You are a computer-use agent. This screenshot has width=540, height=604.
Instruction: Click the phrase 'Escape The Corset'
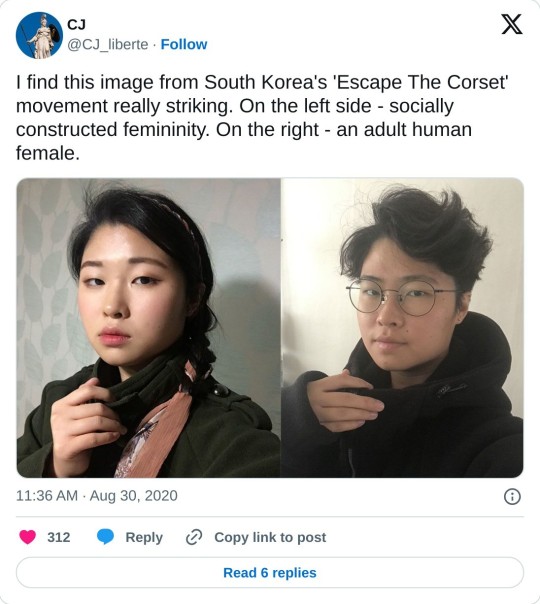pos(423,82)
